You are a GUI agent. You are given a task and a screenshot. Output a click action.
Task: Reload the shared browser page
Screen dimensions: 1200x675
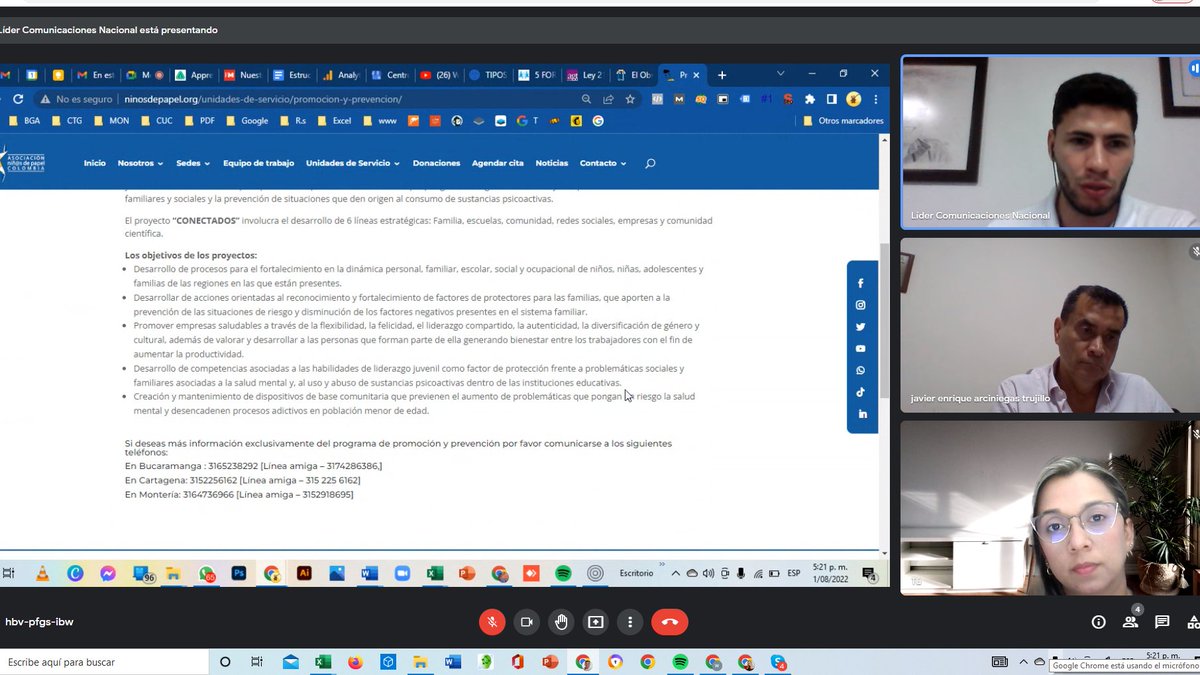18,99
